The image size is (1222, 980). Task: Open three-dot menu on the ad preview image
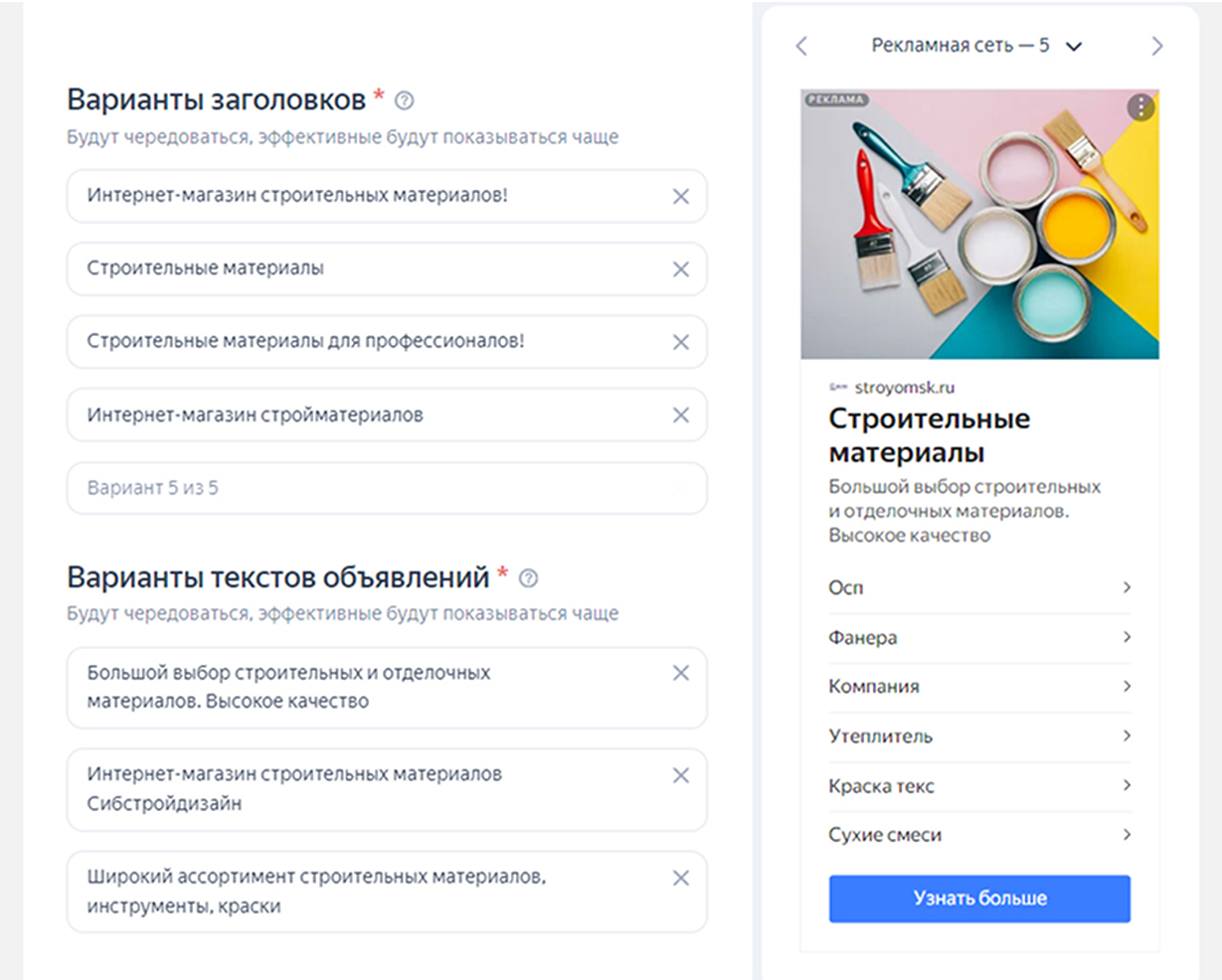tap(1139, 107)
